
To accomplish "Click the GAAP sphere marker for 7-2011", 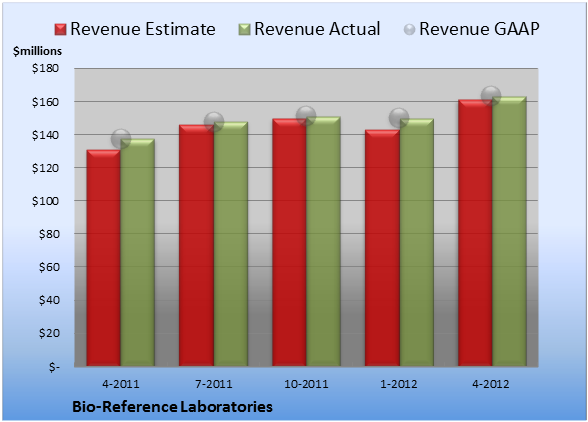I will 214,122.
